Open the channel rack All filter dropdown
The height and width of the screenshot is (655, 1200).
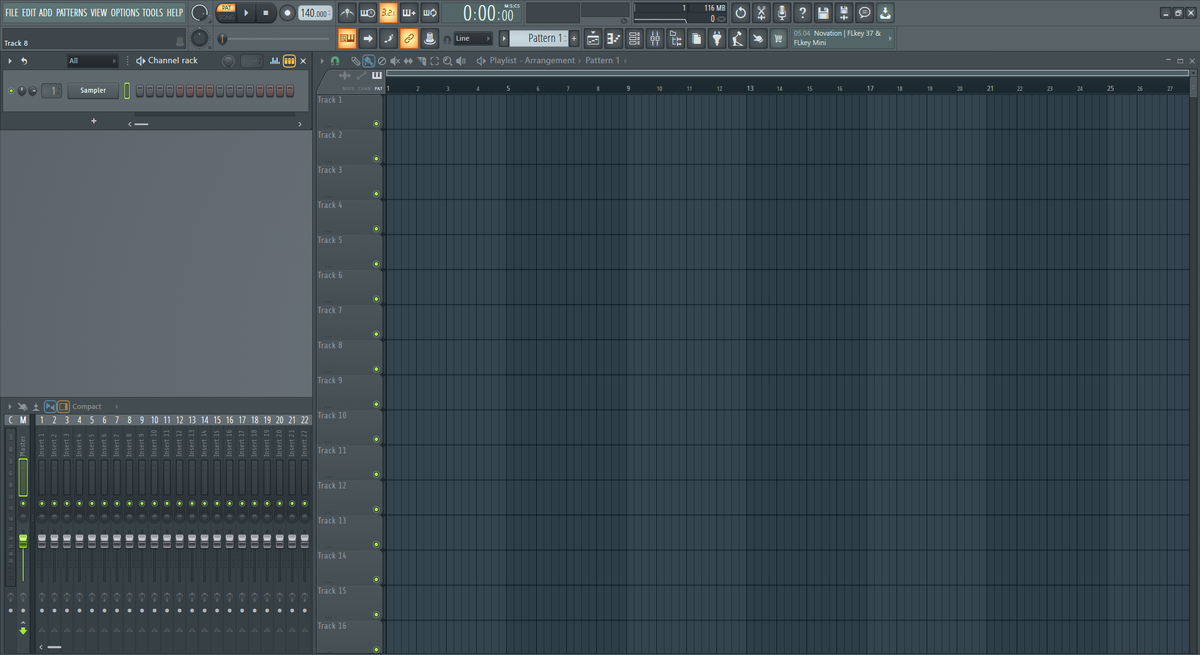(x=92, y=61)
